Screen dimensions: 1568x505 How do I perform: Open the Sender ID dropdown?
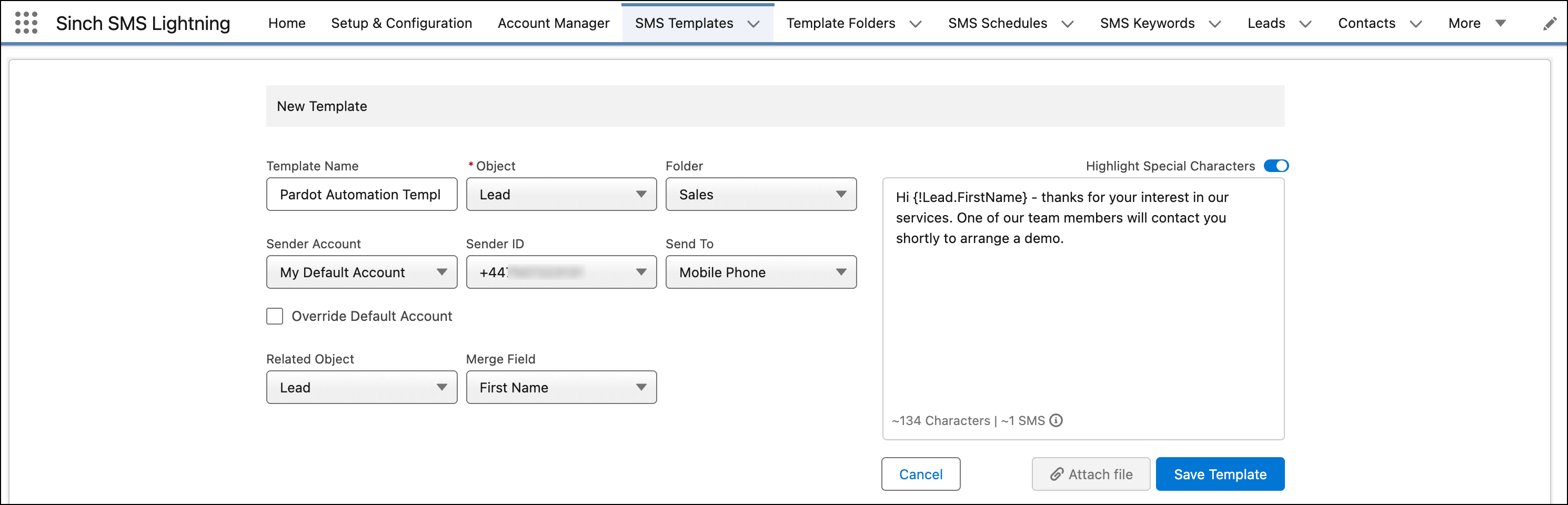pyautogui.click(x=561, y=272)
